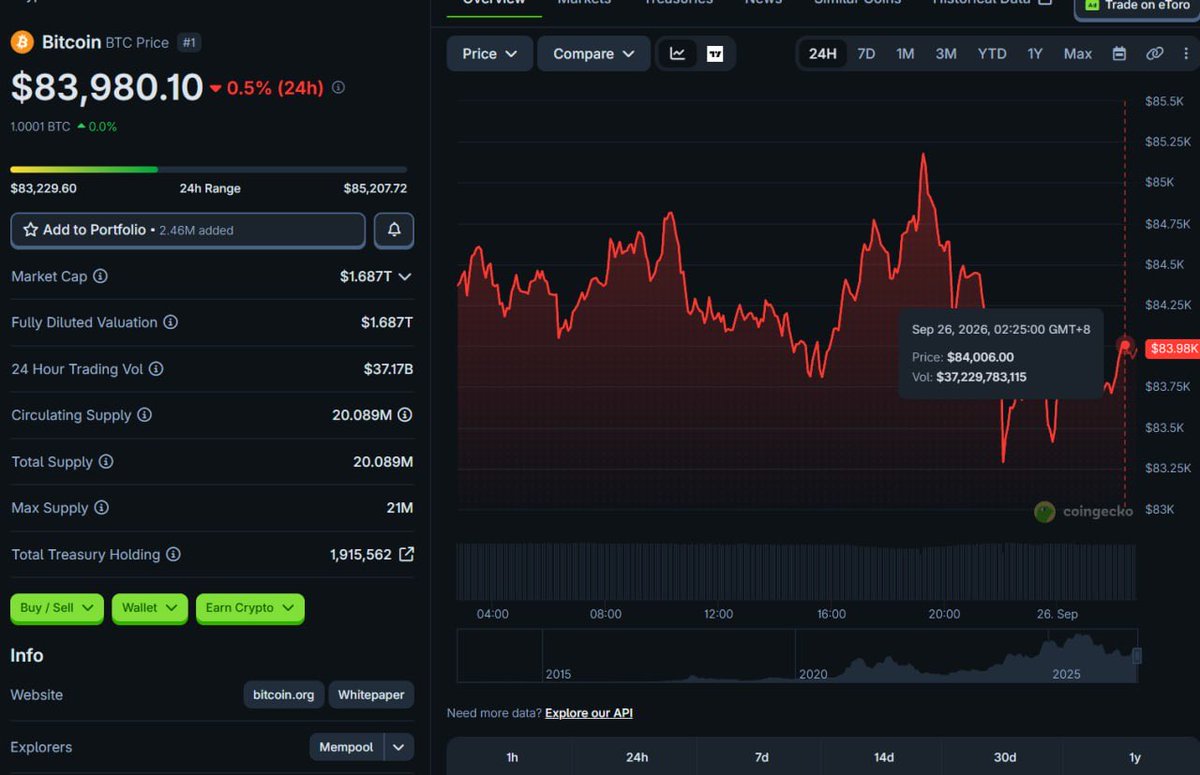
Task: Open the Mempool explorer link
Action: (x=346, y=747)
